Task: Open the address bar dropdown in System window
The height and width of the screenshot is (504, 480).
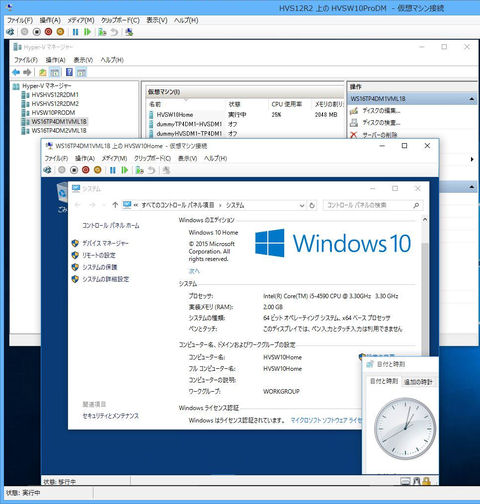Action: click(x=302, y=205)
